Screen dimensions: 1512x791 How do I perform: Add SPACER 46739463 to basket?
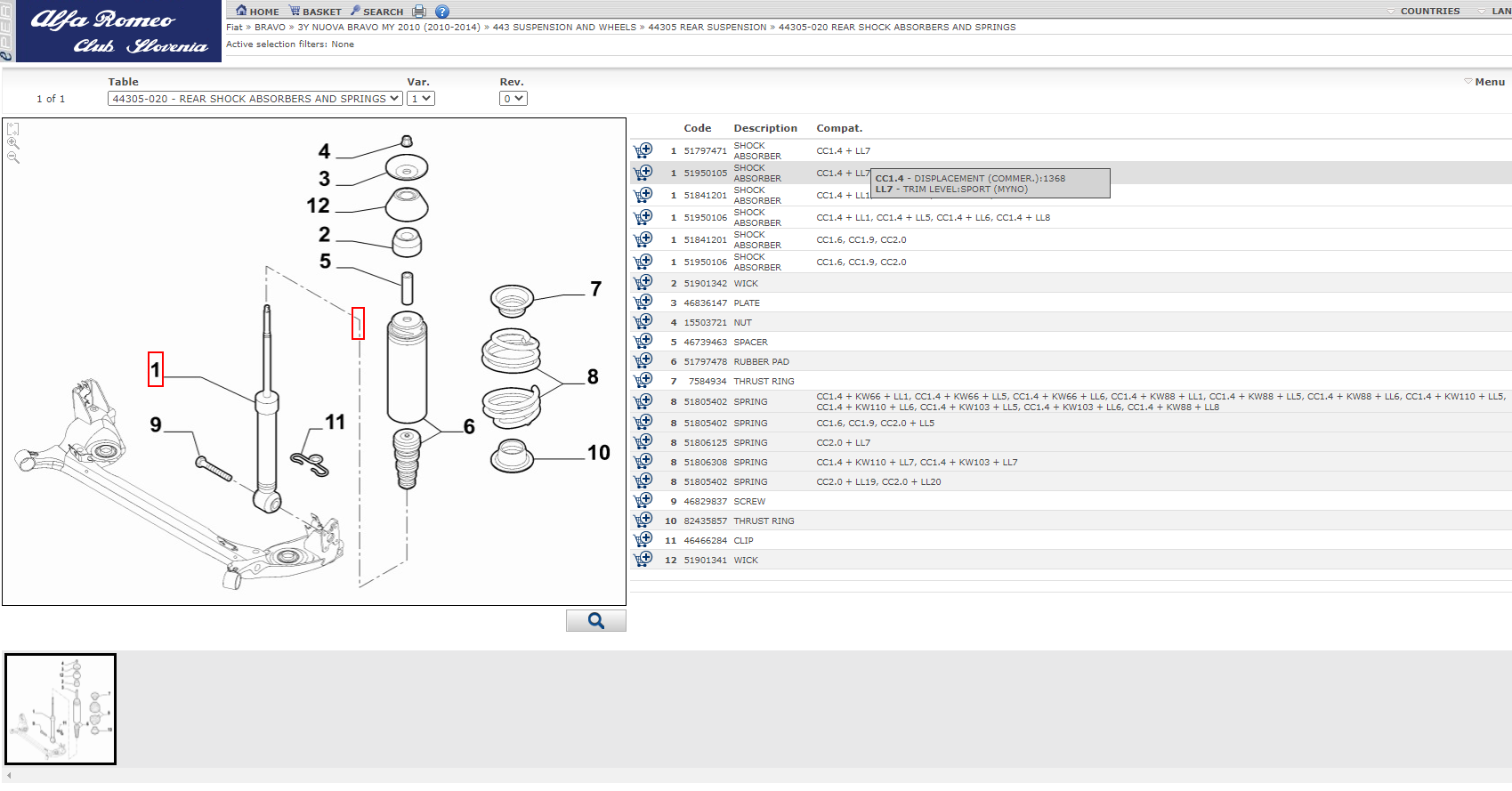[x=643, y=342]
